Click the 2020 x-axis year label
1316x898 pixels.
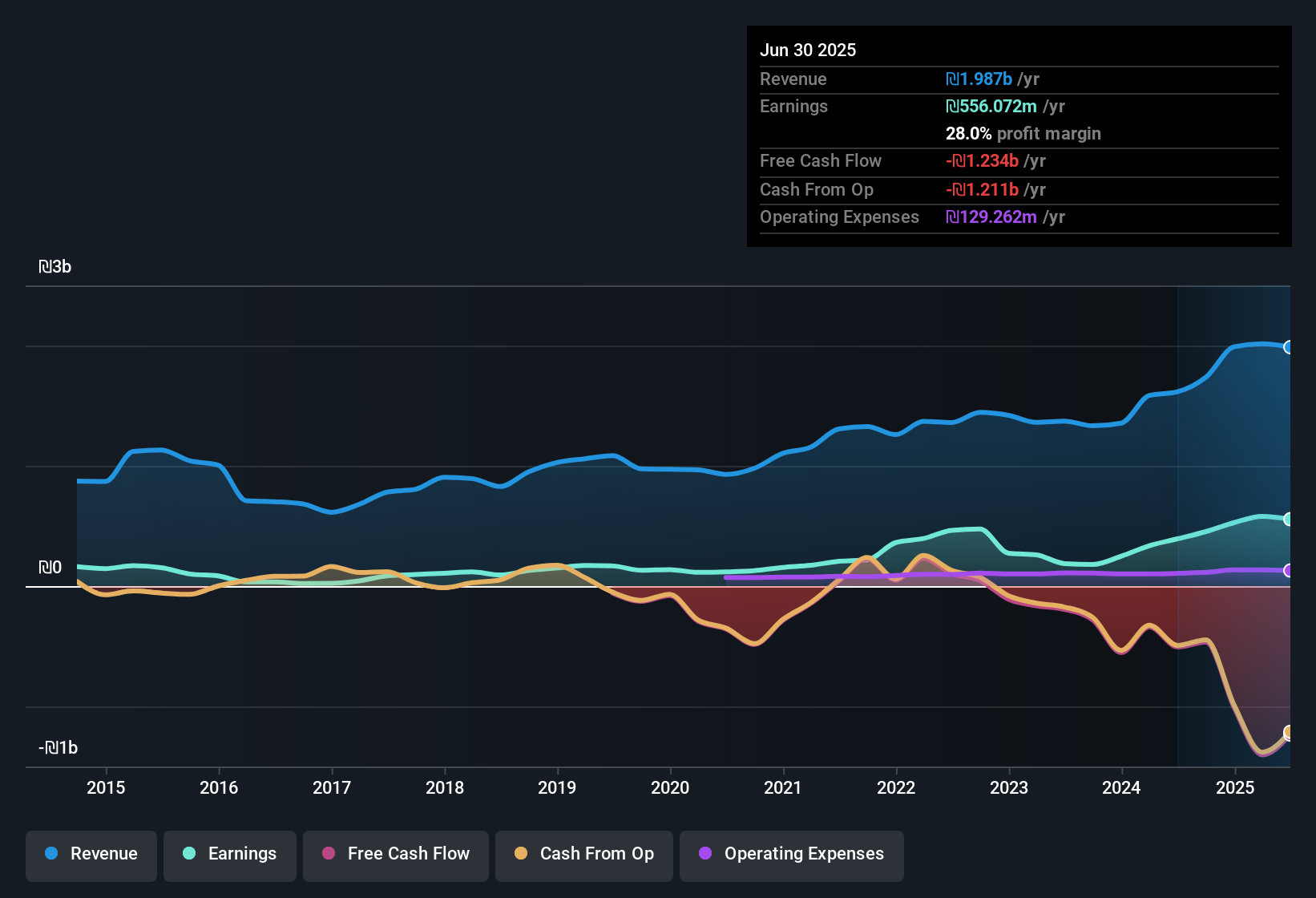[x=670, y=788]
